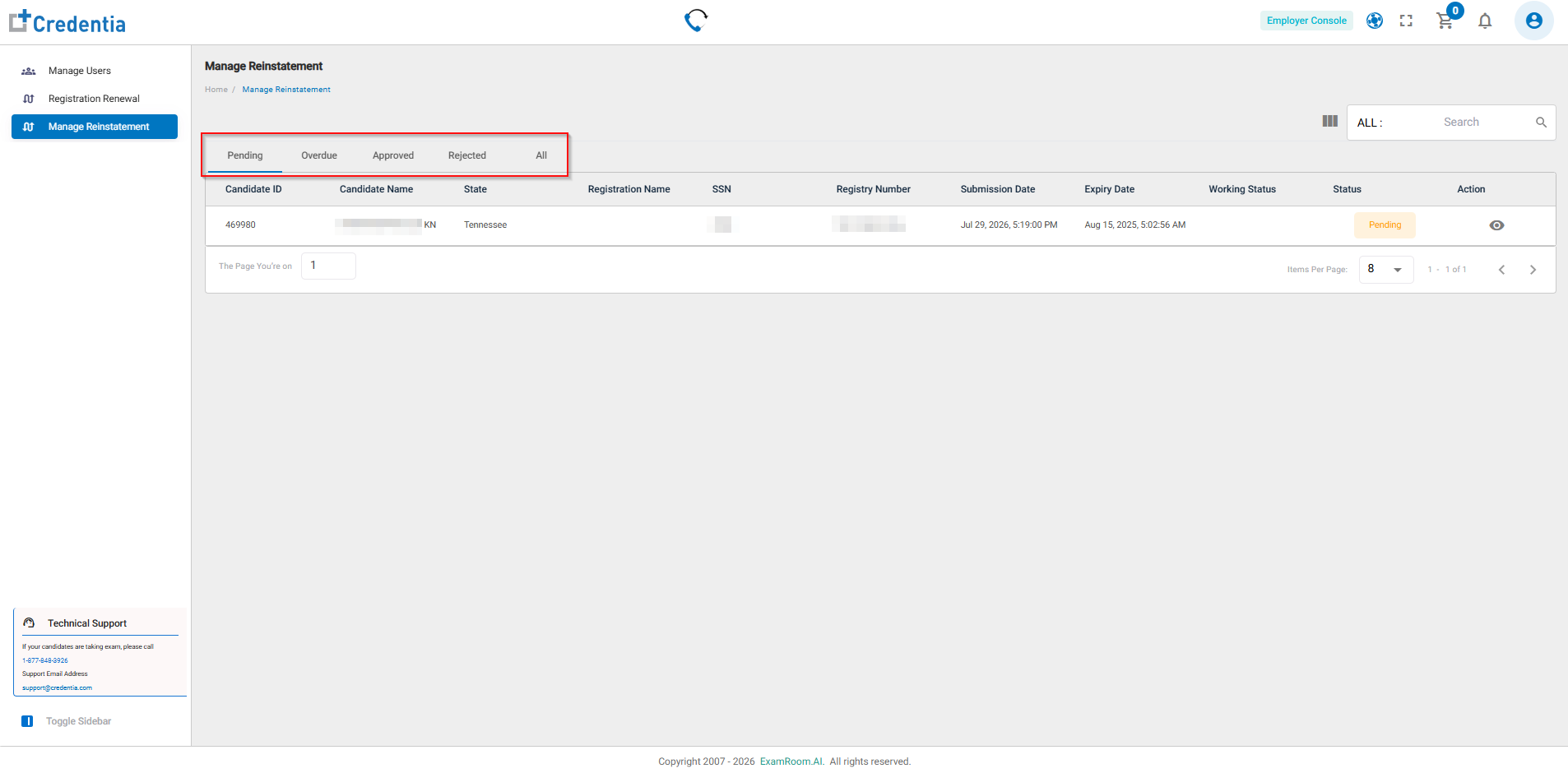Click candidate ID 469980 cell
Screen dimensions: 1568x773
click(x=240, y=225)
